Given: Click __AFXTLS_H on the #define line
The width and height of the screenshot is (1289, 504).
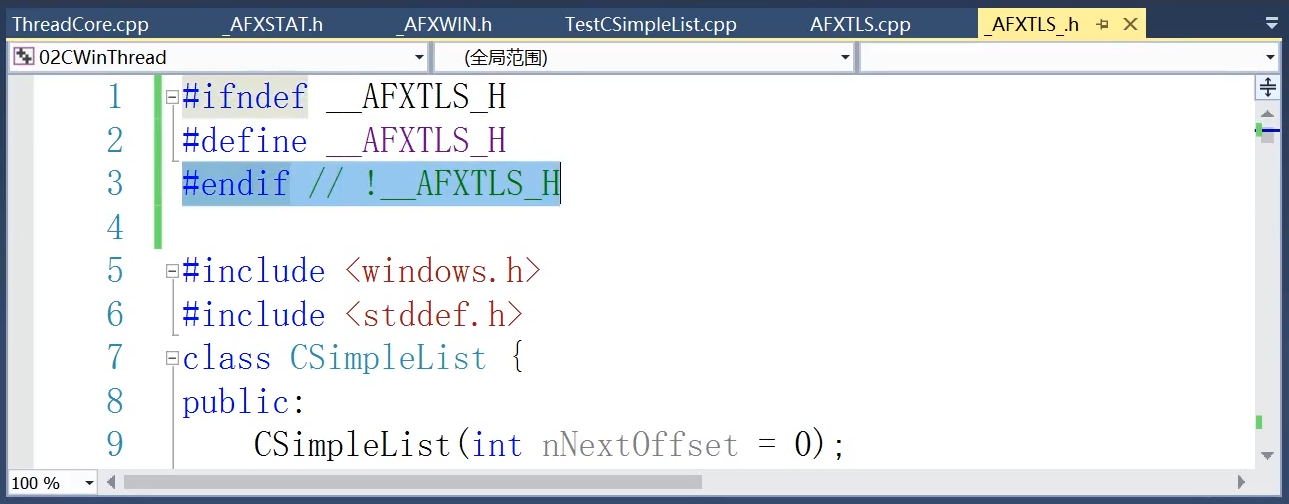Looking at the screenshot, I should point(416,140).
